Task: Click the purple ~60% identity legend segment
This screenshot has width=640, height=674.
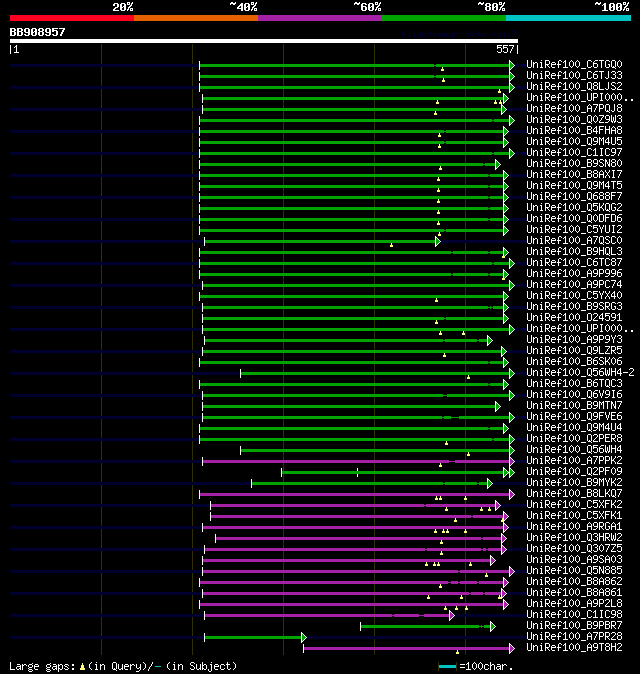Action: (x=320, y=18)
